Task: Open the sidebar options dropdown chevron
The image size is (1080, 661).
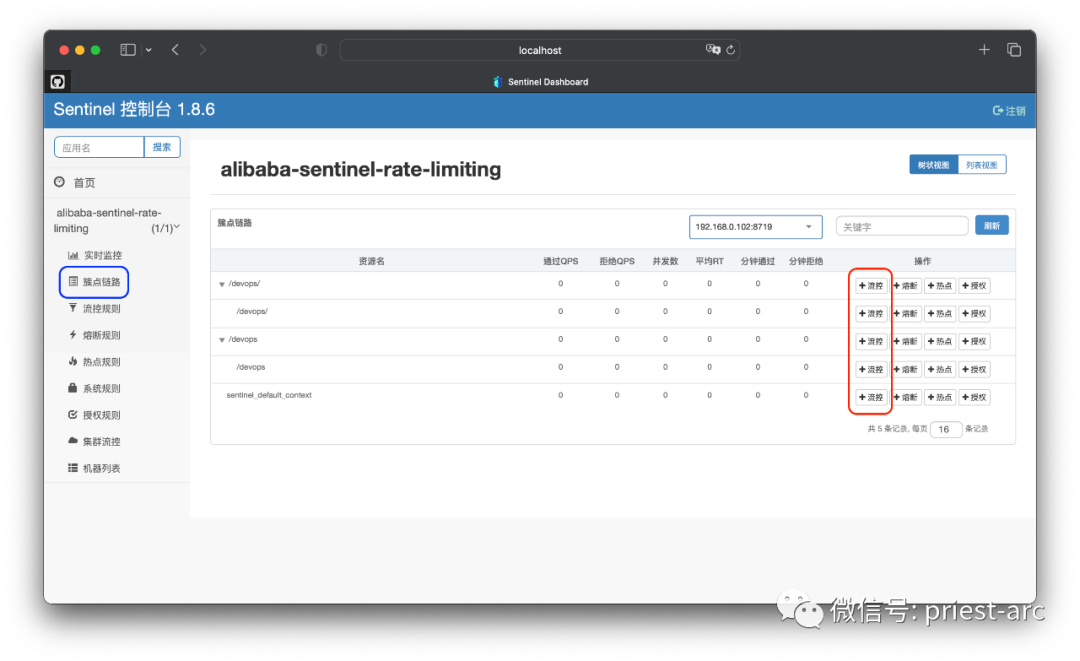Action: [x=148, y=50]
